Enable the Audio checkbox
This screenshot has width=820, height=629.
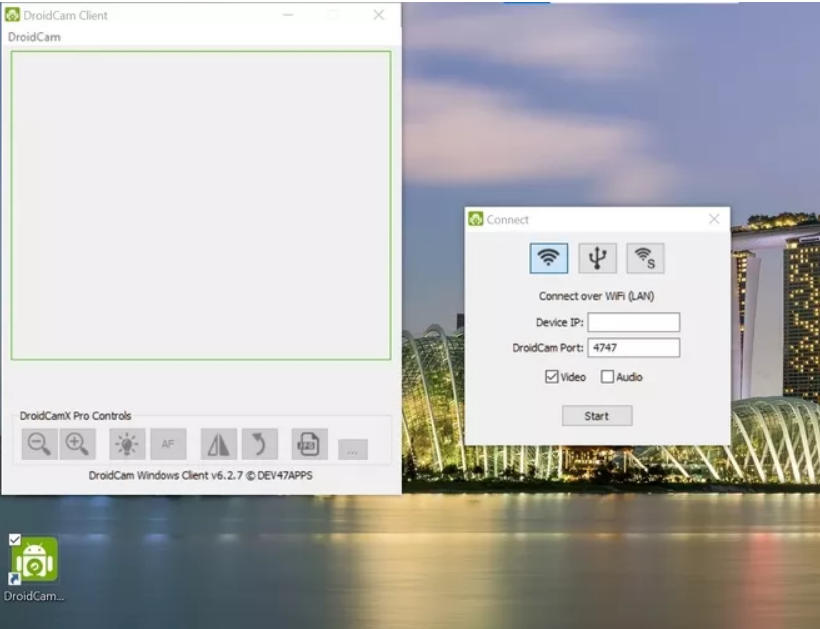607,377
